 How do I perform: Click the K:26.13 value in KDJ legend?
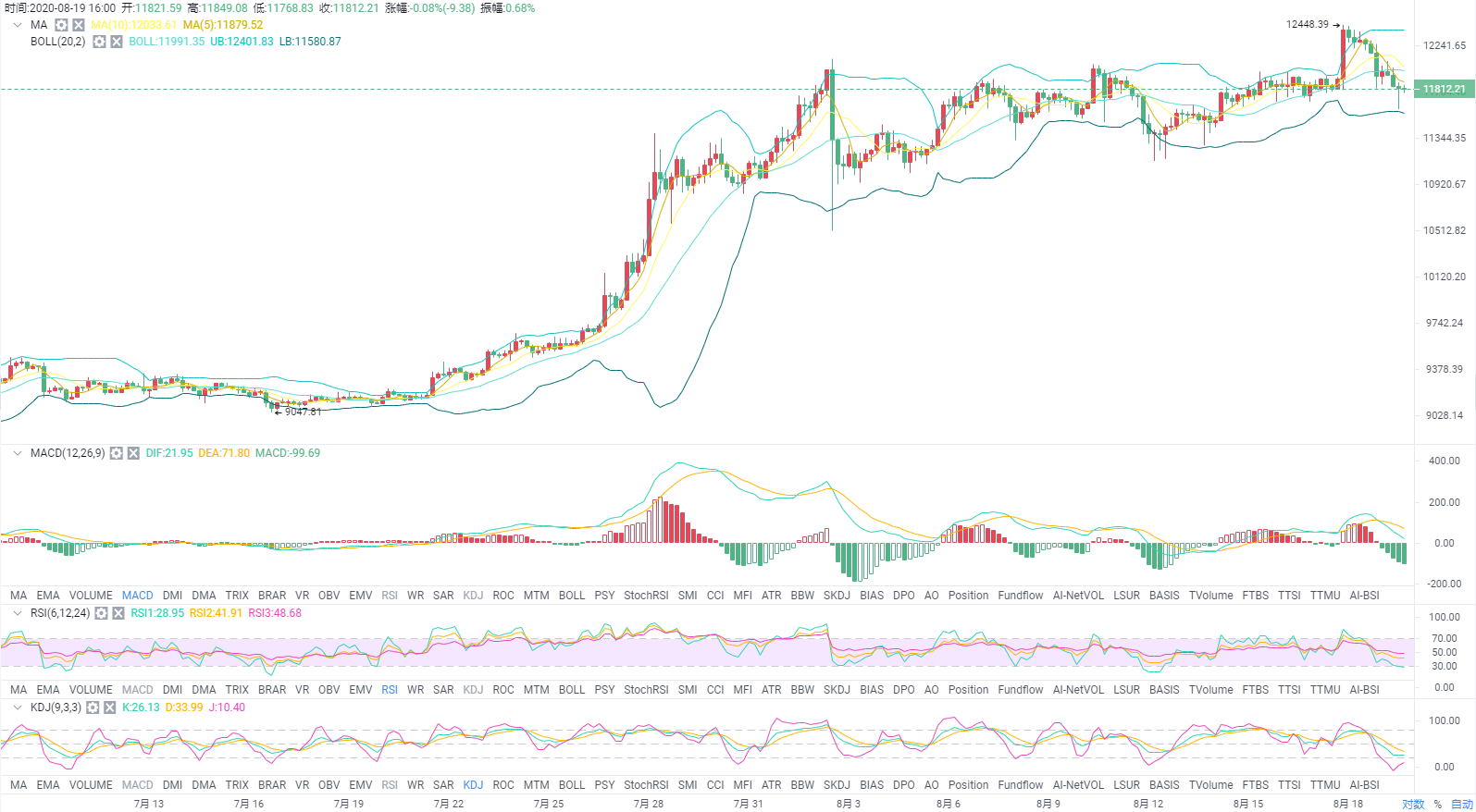(x=141, y=707)
